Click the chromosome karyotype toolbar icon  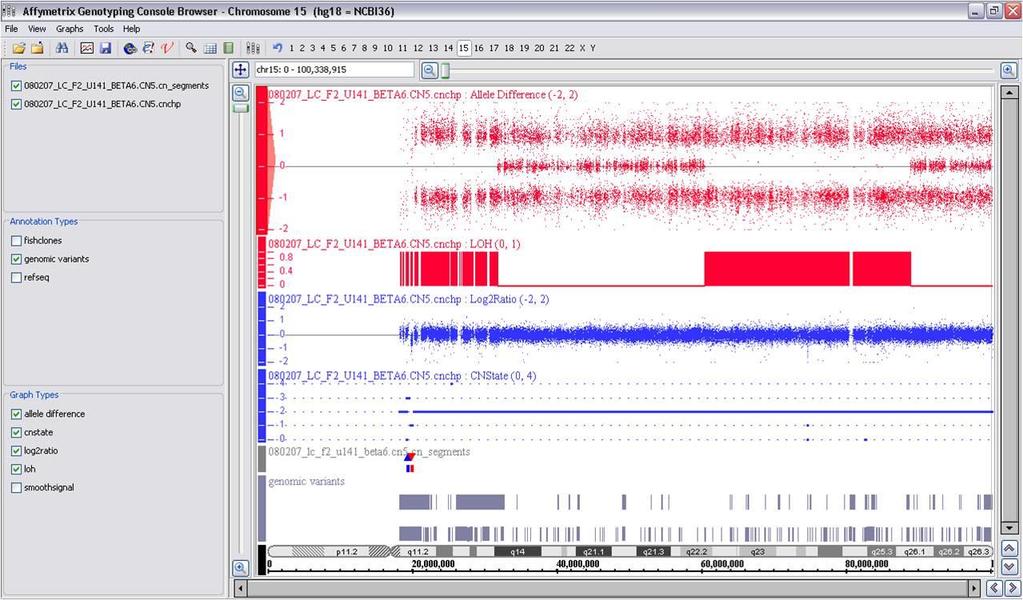coord(253,48)
